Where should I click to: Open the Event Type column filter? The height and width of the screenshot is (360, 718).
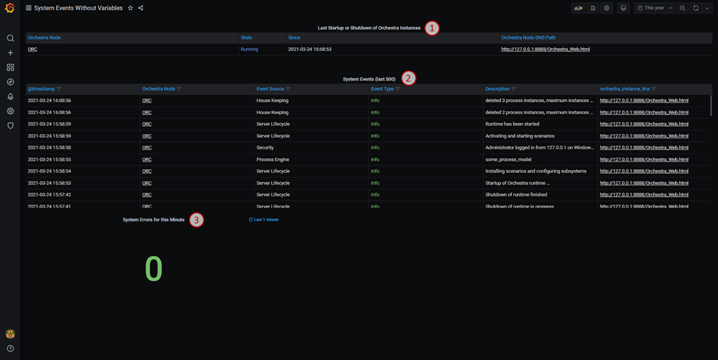398,89
